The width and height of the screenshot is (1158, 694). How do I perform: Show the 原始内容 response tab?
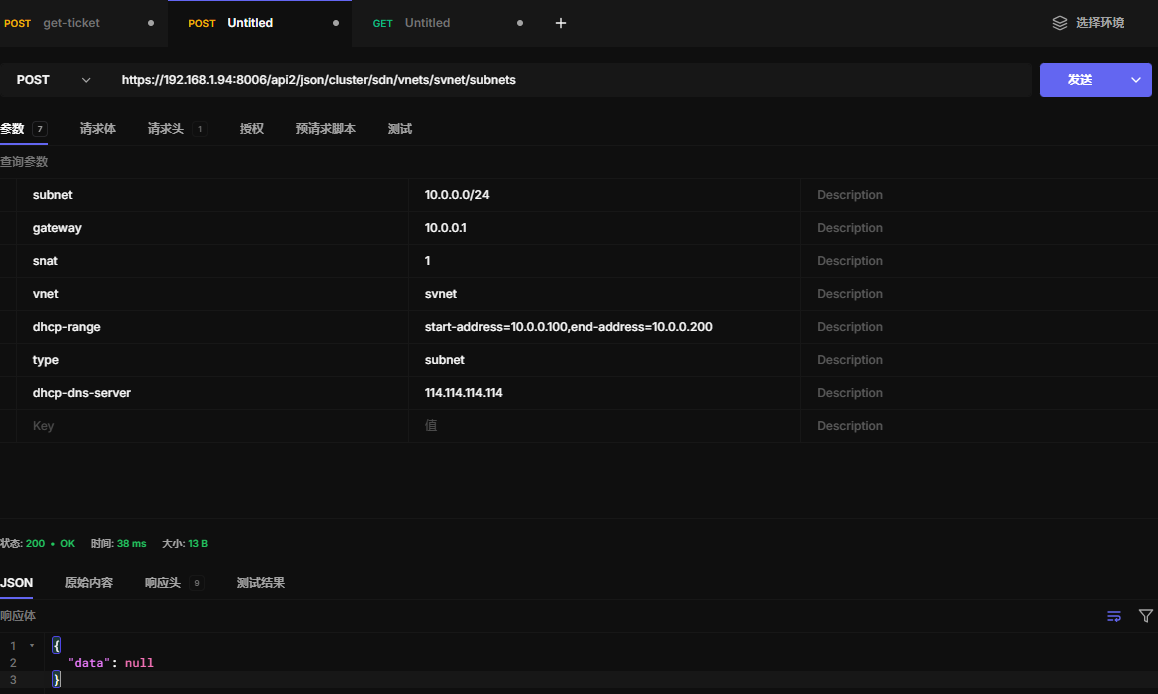point(89,583)
